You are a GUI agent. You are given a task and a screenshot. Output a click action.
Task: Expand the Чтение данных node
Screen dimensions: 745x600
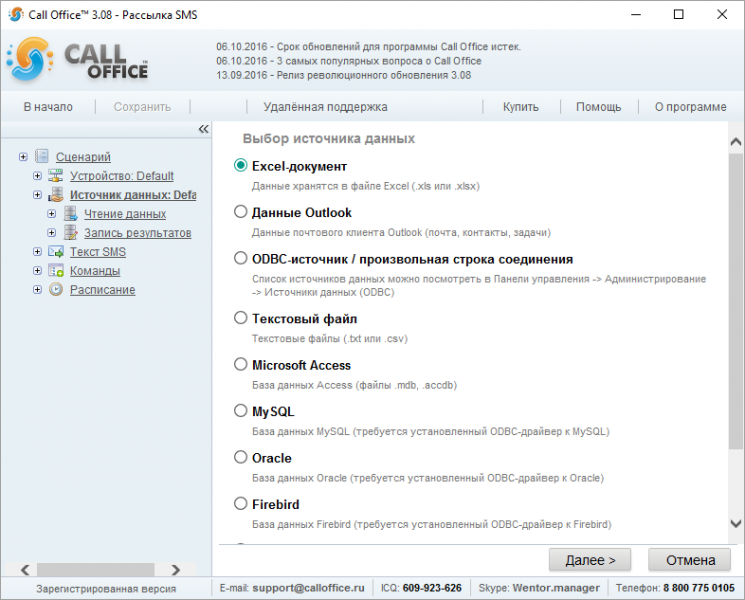click(x=51, y=214)
